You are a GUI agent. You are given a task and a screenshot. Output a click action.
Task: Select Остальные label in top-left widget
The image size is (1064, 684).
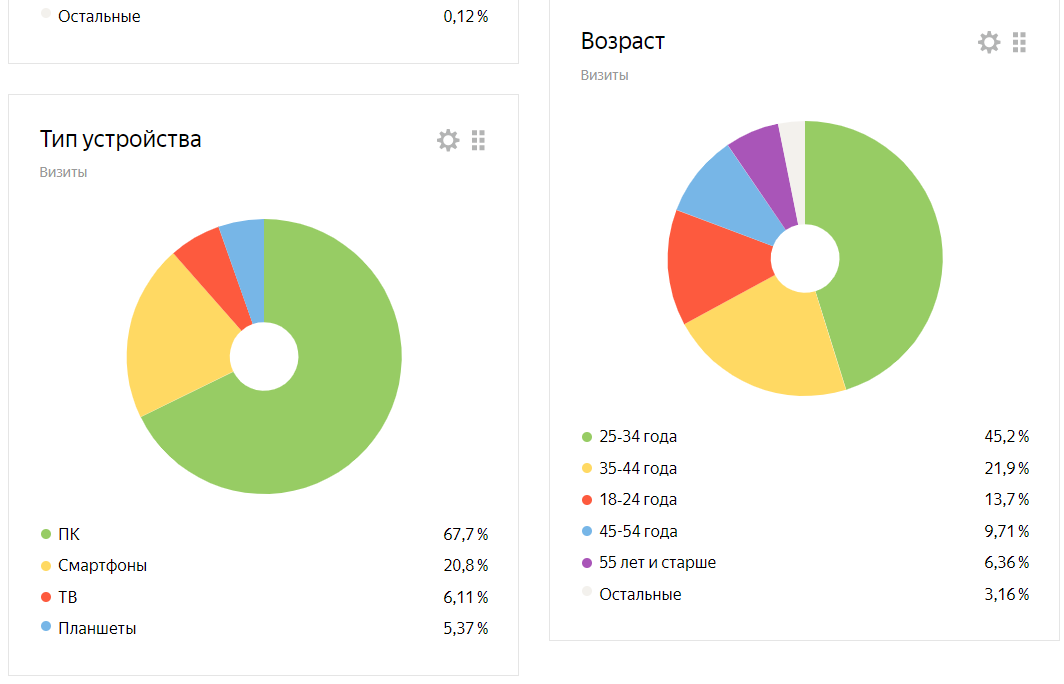click(99, 16)
